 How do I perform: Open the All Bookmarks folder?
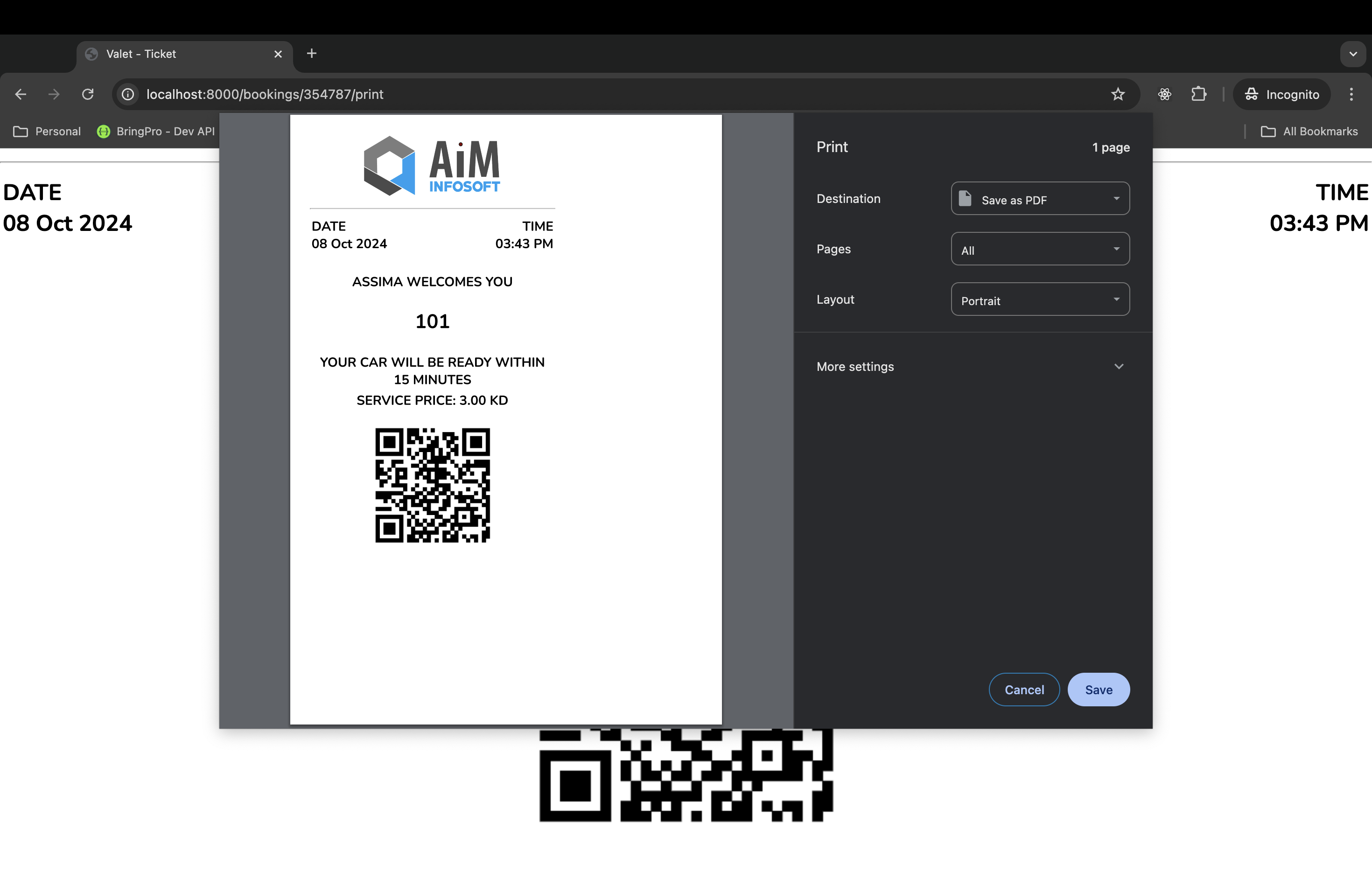click(x=1309, y=132)
